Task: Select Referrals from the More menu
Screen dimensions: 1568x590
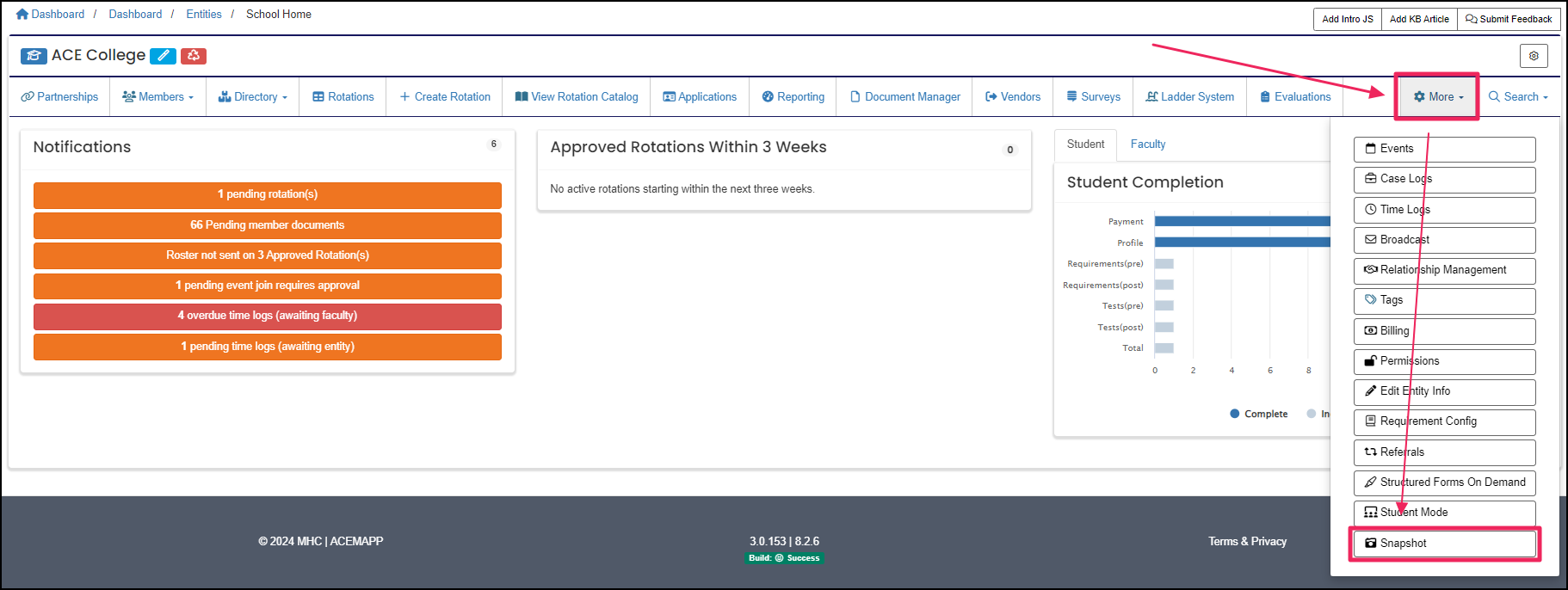Action: click(x=1444, y=452)
